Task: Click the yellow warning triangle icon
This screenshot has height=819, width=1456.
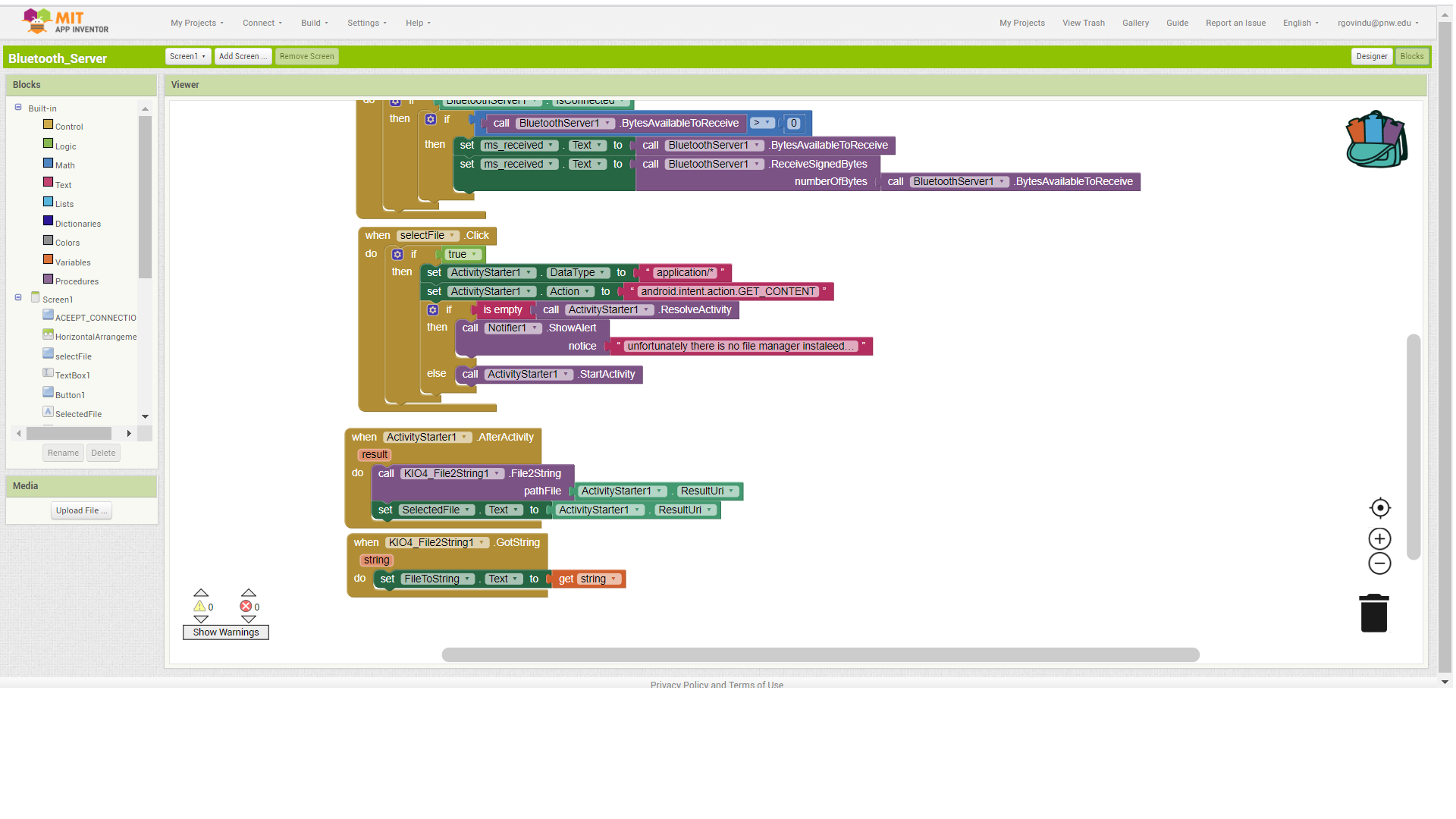Action: click(199, 607)
